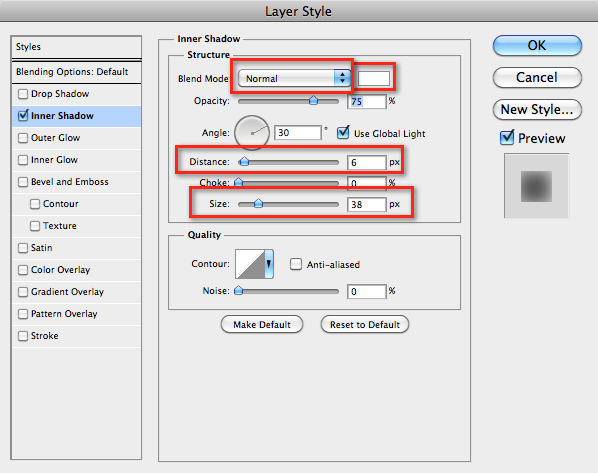598x473 pixels.
Task: Select the Stroke style label
Action: pyautogui.click(x=45, y=336)
